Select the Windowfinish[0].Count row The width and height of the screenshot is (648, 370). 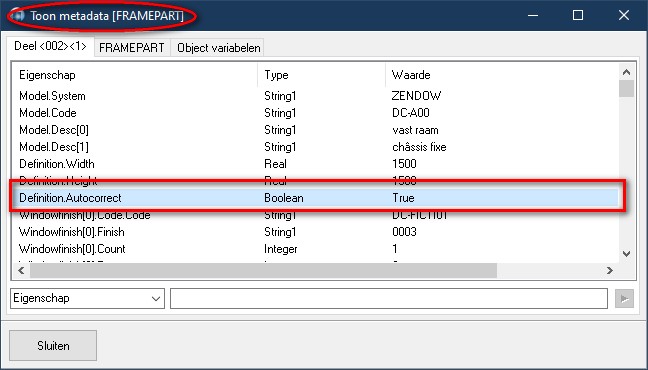(316, 249)
